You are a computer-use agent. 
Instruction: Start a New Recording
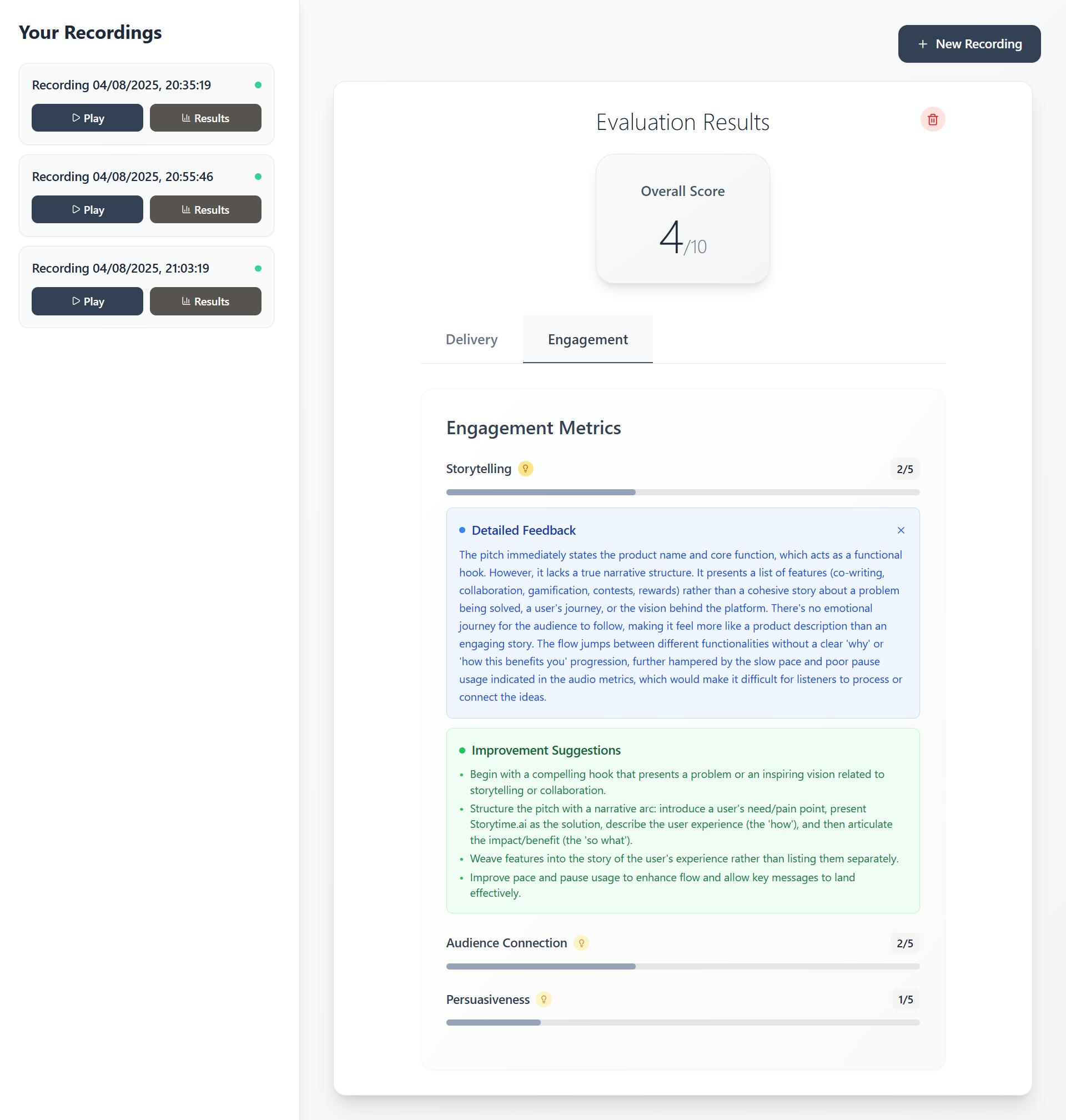969,44
